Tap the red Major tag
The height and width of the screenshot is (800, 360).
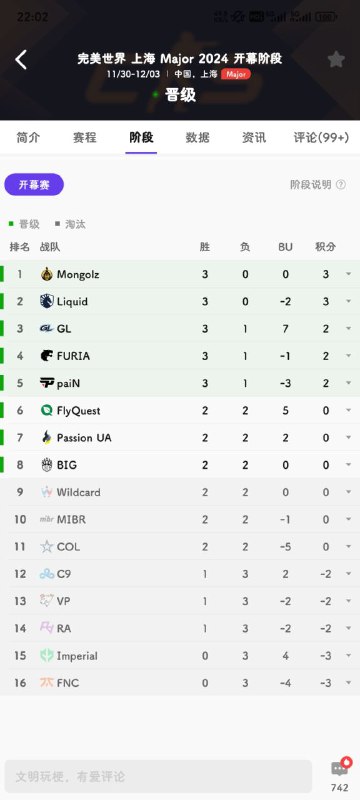point(236,74)
